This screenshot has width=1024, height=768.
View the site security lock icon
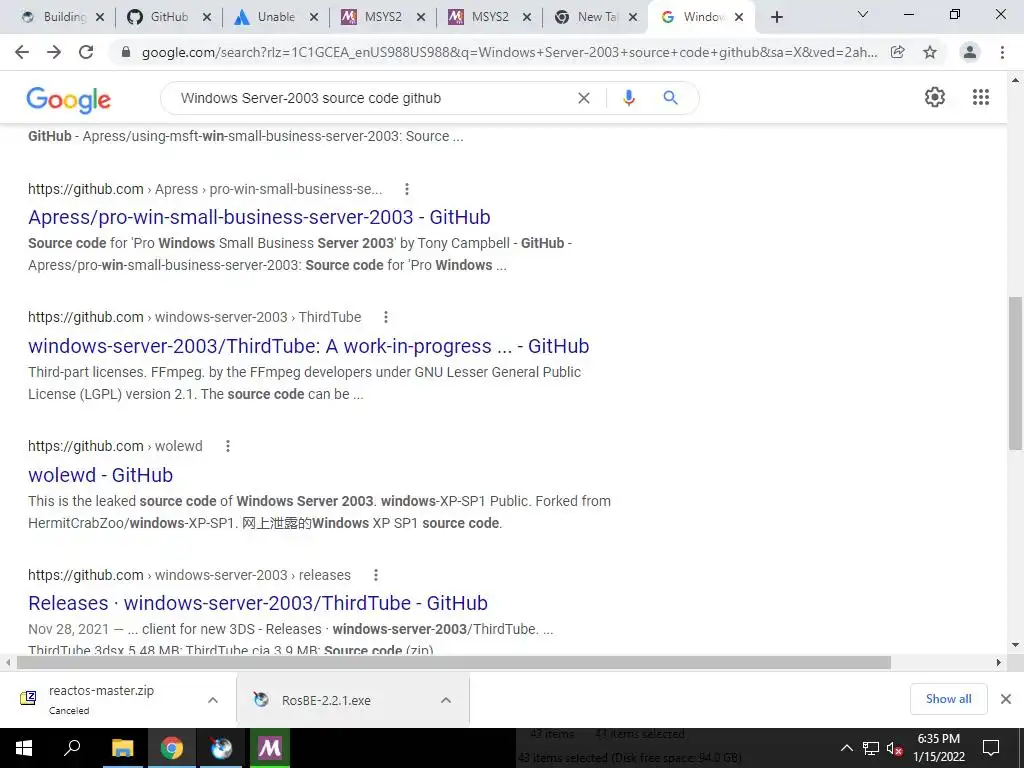point(126,52)
